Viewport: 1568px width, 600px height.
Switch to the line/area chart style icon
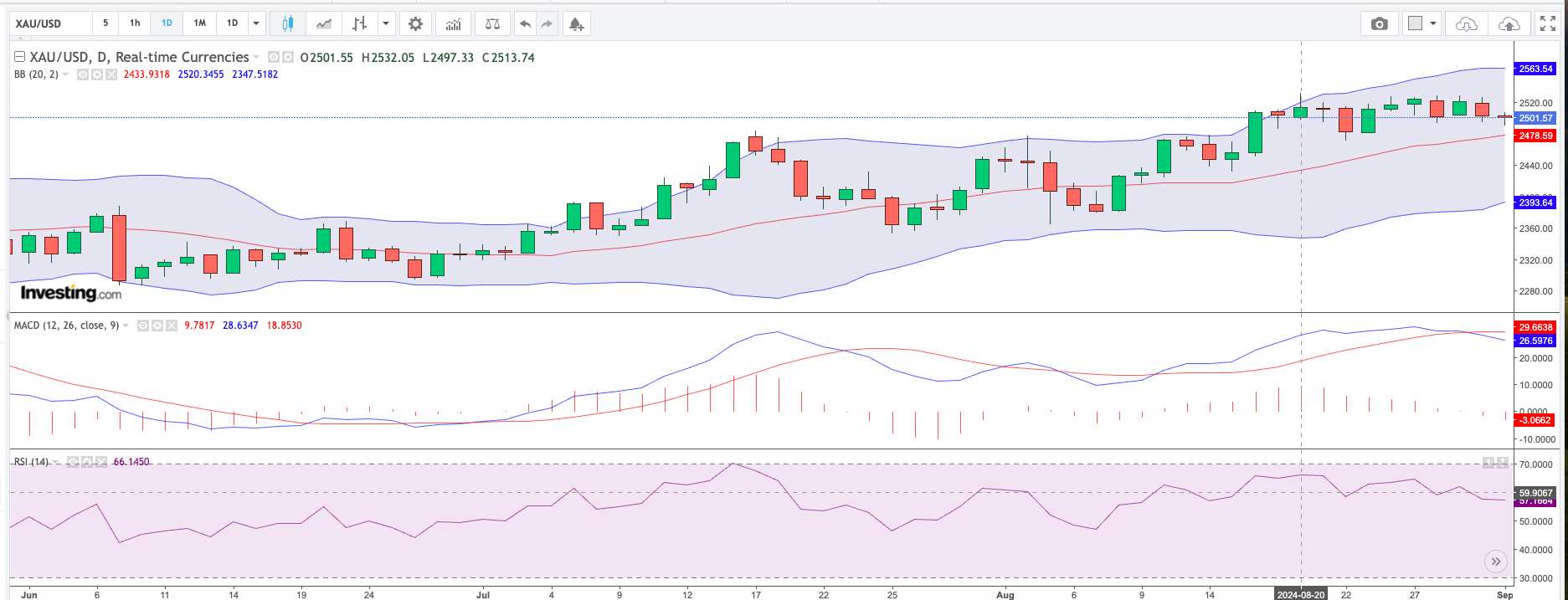(x=323, y=23)
